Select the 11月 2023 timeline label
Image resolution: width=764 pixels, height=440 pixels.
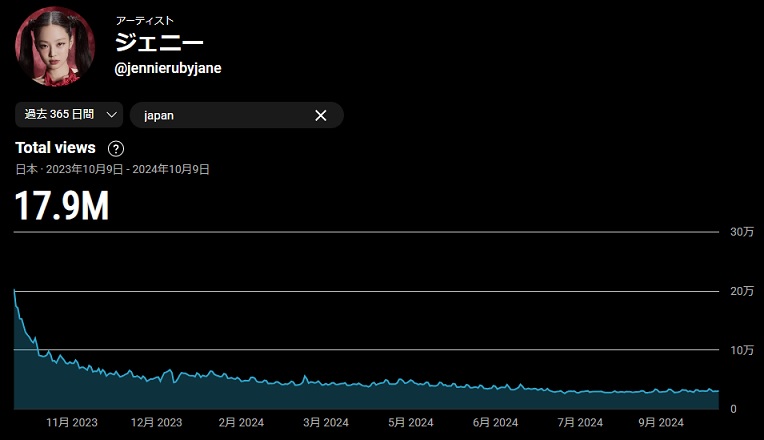click(72, 423)
